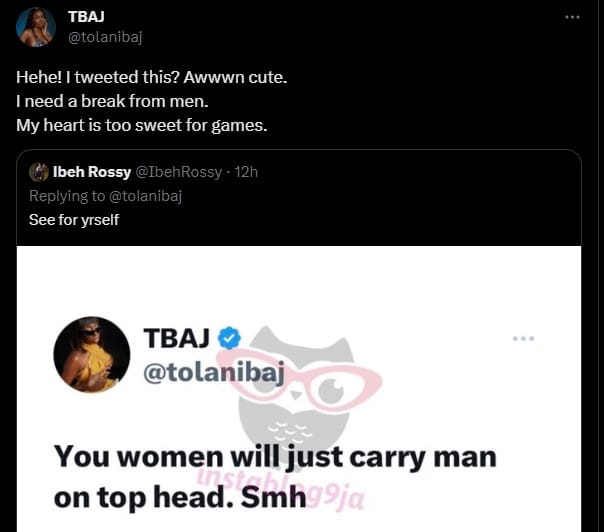Click the @IbehRossy handle
604x532 pixels.
point(179,172)
